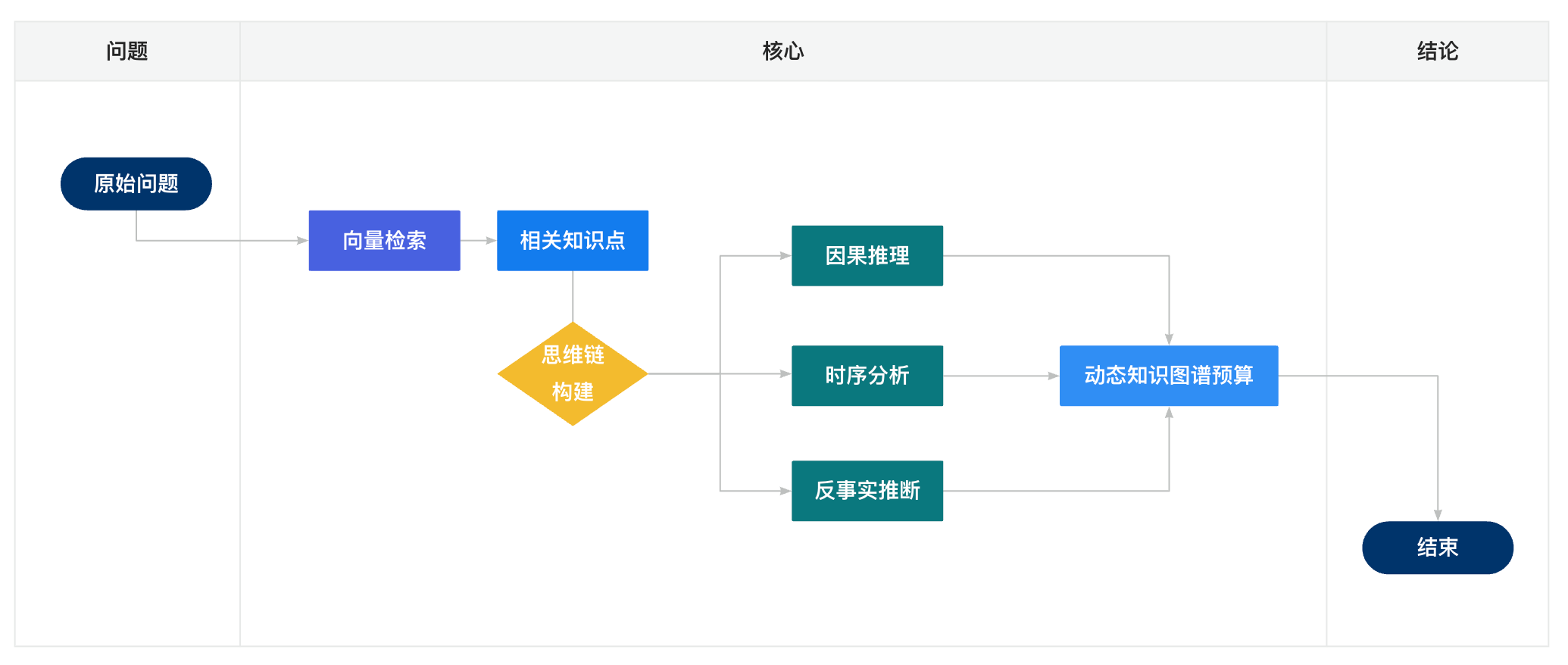Select the arrowhead entering 因果推理
Image resolution: width=1568 pixels, height=665 pixels.
pos(786,256)
